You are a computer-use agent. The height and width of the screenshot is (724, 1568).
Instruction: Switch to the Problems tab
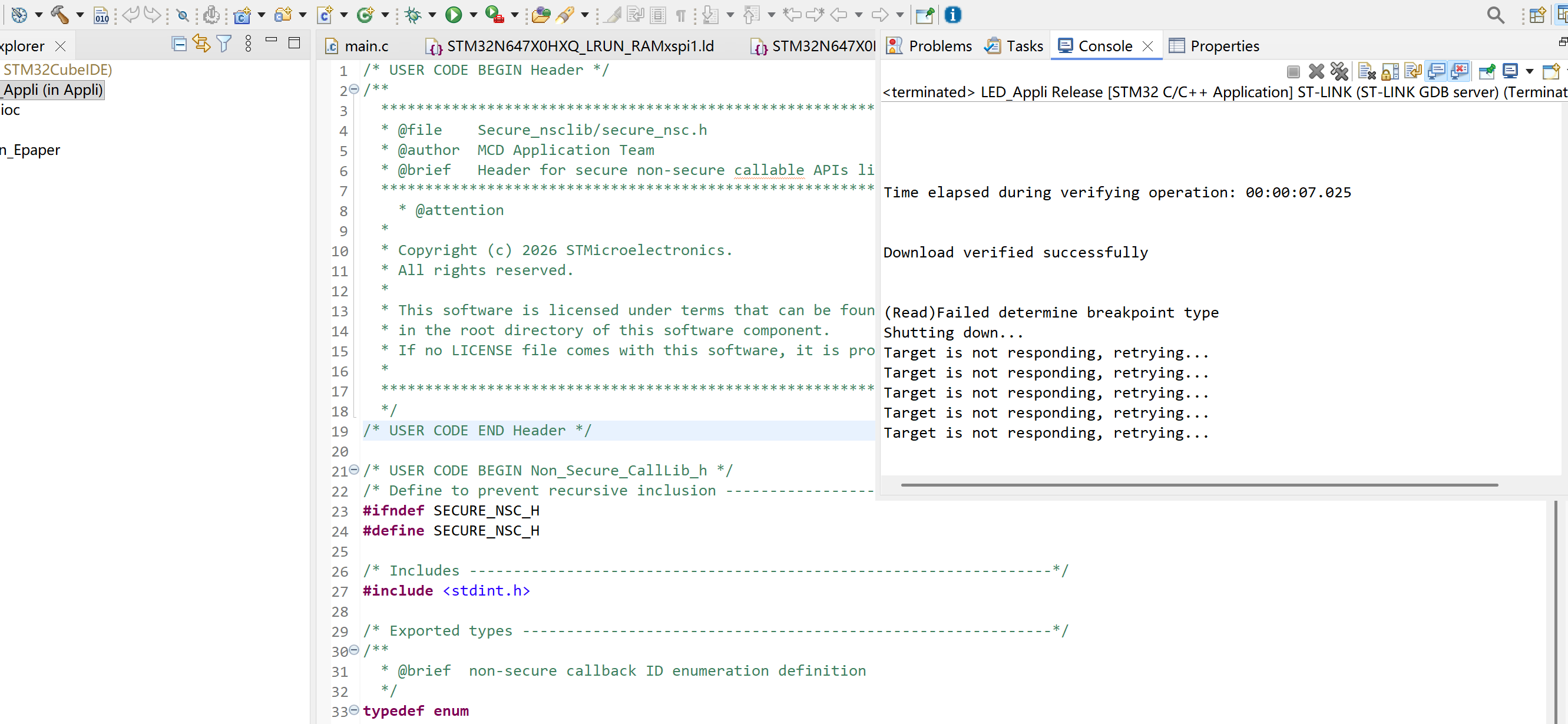[929, 47]
